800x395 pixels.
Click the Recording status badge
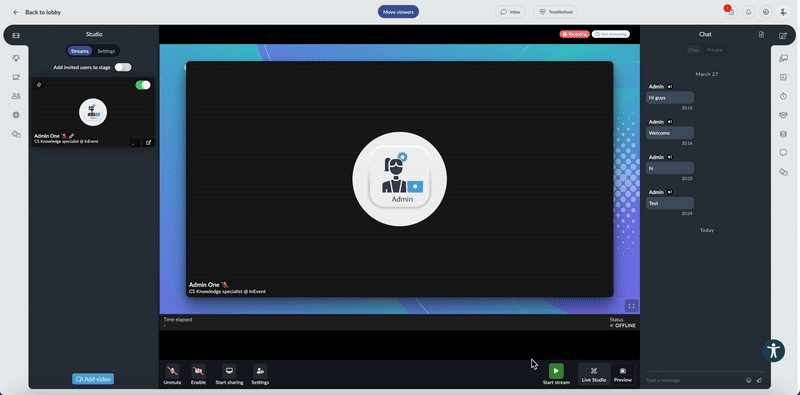(x=574, y=34)
